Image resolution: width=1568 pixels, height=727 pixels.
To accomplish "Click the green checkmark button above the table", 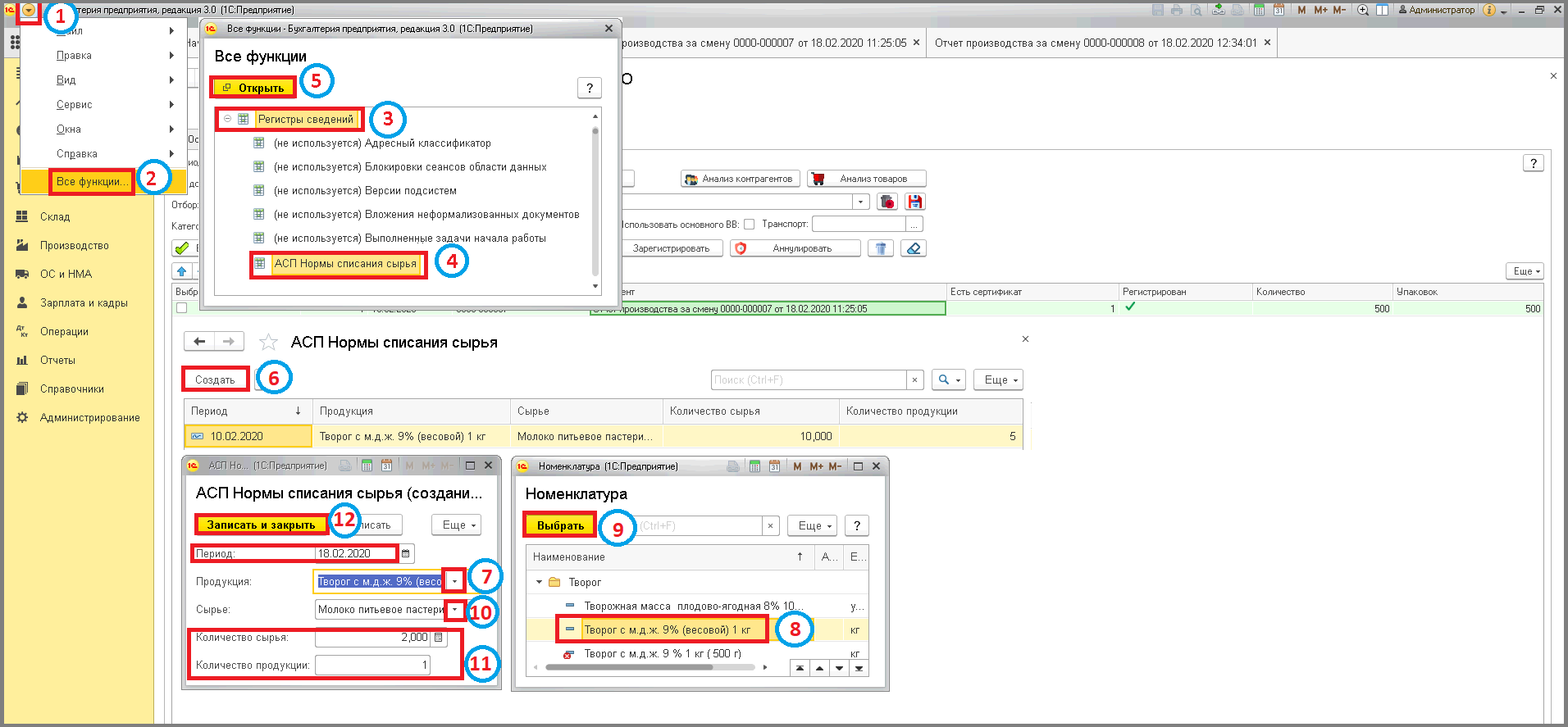I will point(182,248).
